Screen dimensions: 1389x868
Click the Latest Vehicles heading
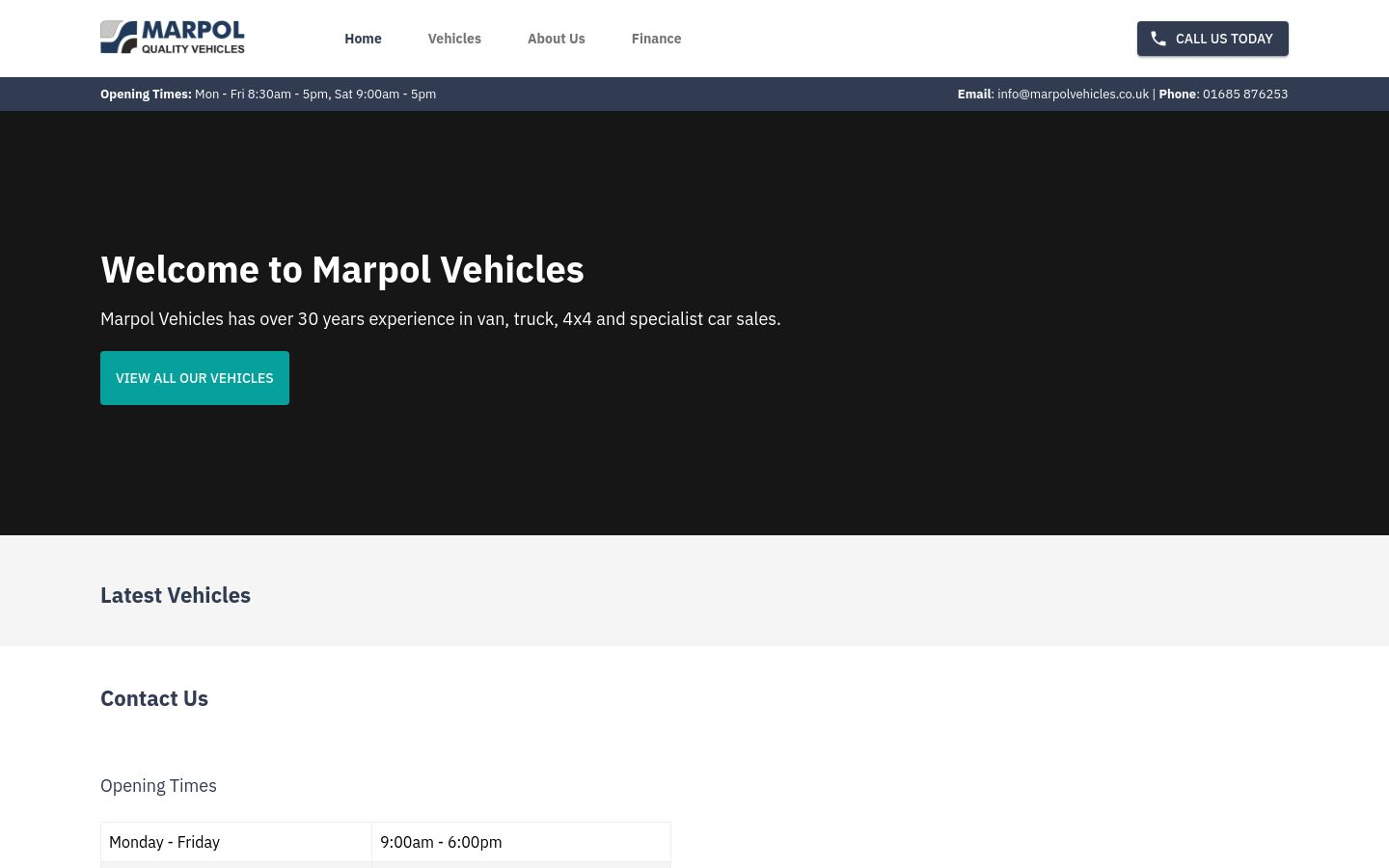click(176, 595)
